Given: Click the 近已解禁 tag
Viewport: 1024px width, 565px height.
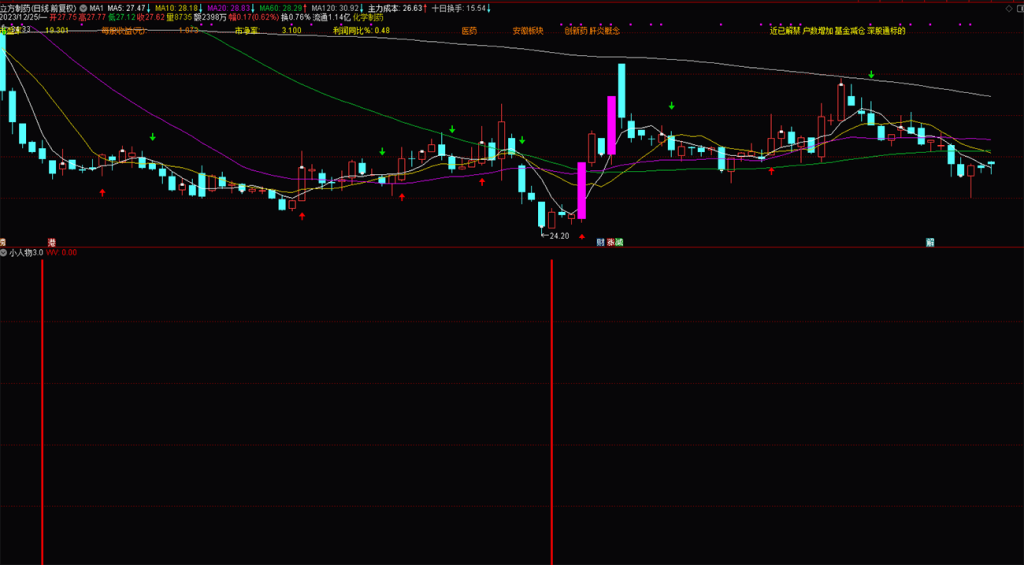Looking at the screenshot, I should coord(785,31).
